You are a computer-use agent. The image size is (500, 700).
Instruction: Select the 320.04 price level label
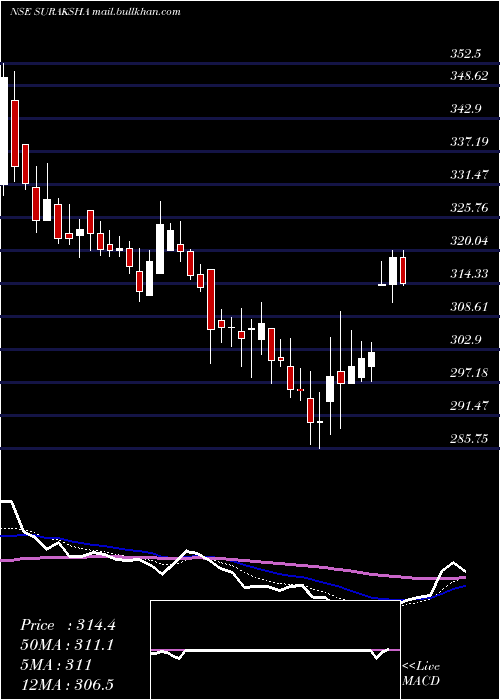click(469, 241)
